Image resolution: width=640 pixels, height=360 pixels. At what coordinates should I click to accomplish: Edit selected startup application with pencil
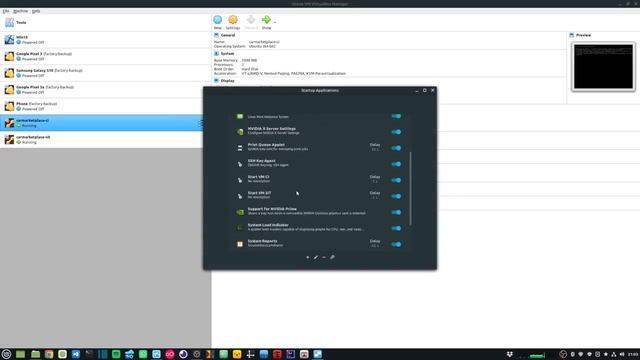(316, 257)
